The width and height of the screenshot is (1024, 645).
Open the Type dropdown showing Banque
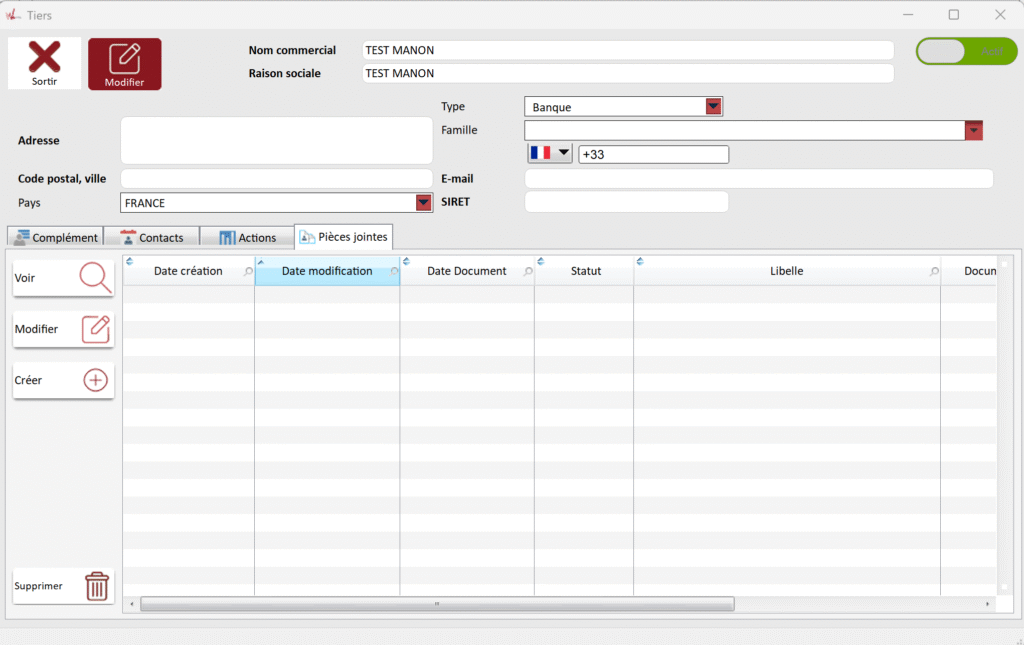[713, 107]
